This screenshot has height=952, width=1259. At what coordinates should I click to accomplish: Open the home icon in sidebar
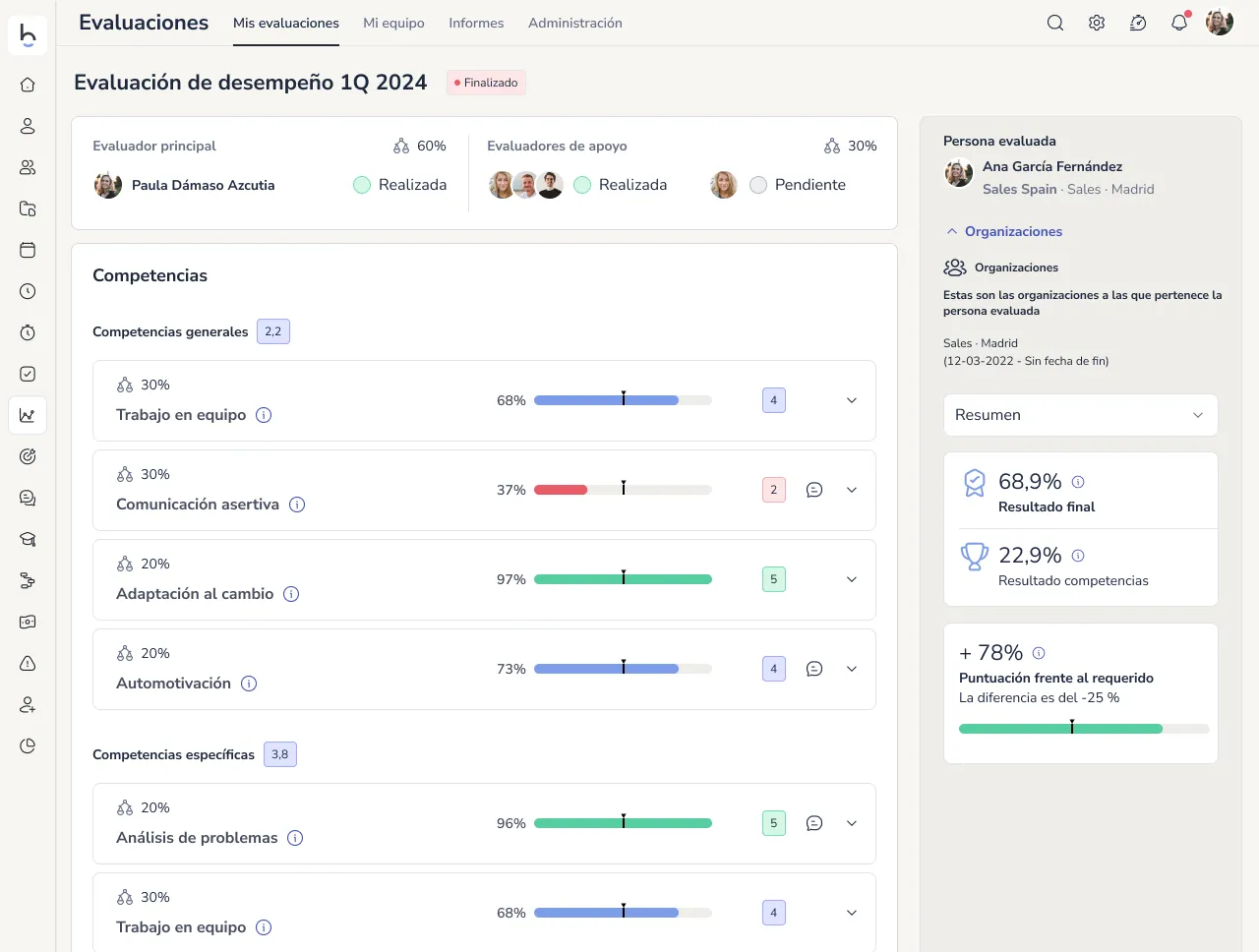click(28, 85)
